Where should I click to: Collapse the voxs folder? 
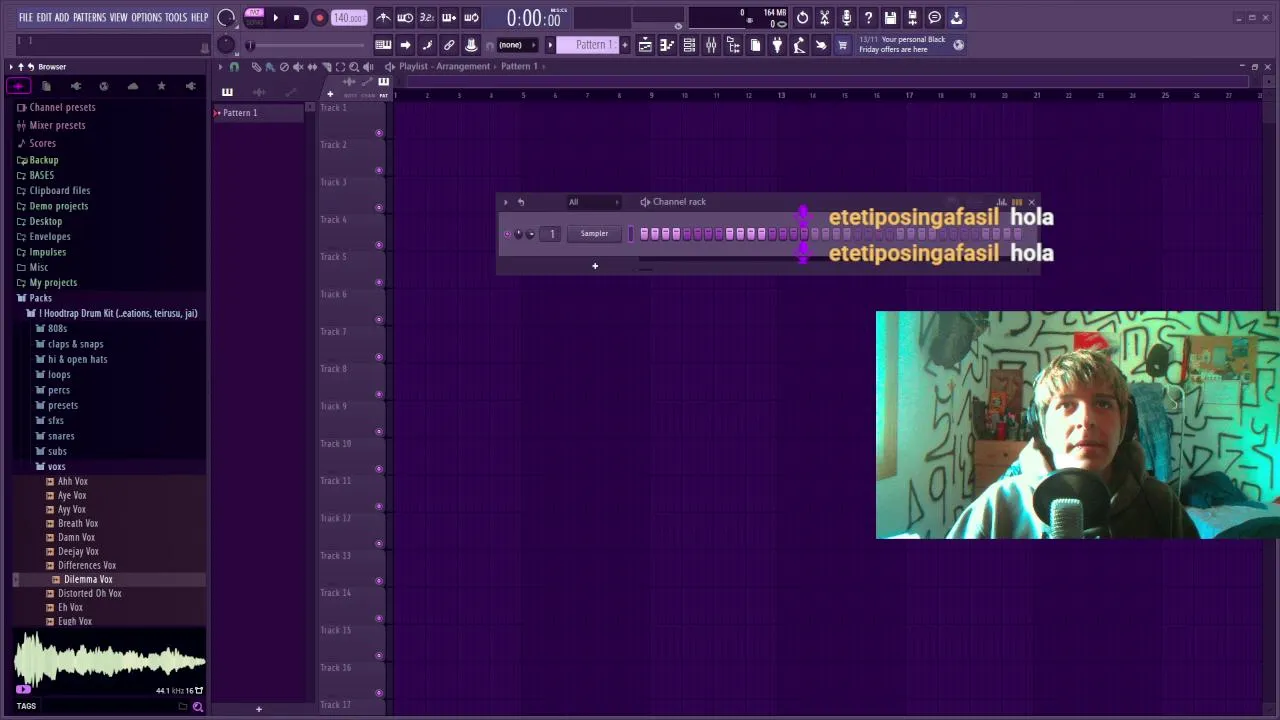(56, 466)
